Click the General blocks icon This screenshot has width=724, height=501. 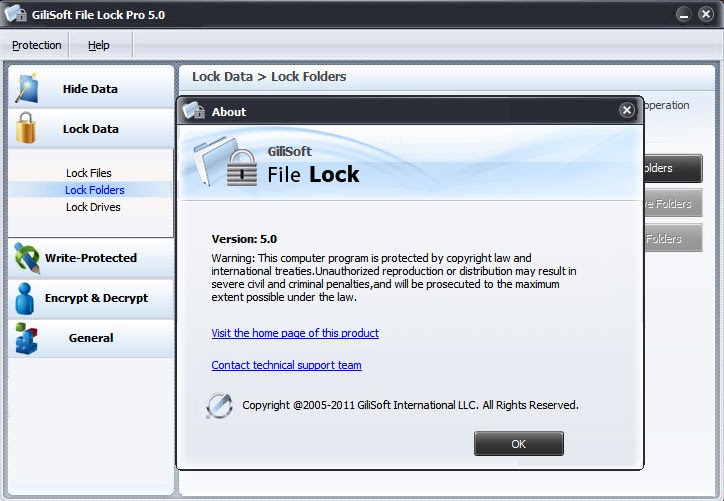pos(26,338)
